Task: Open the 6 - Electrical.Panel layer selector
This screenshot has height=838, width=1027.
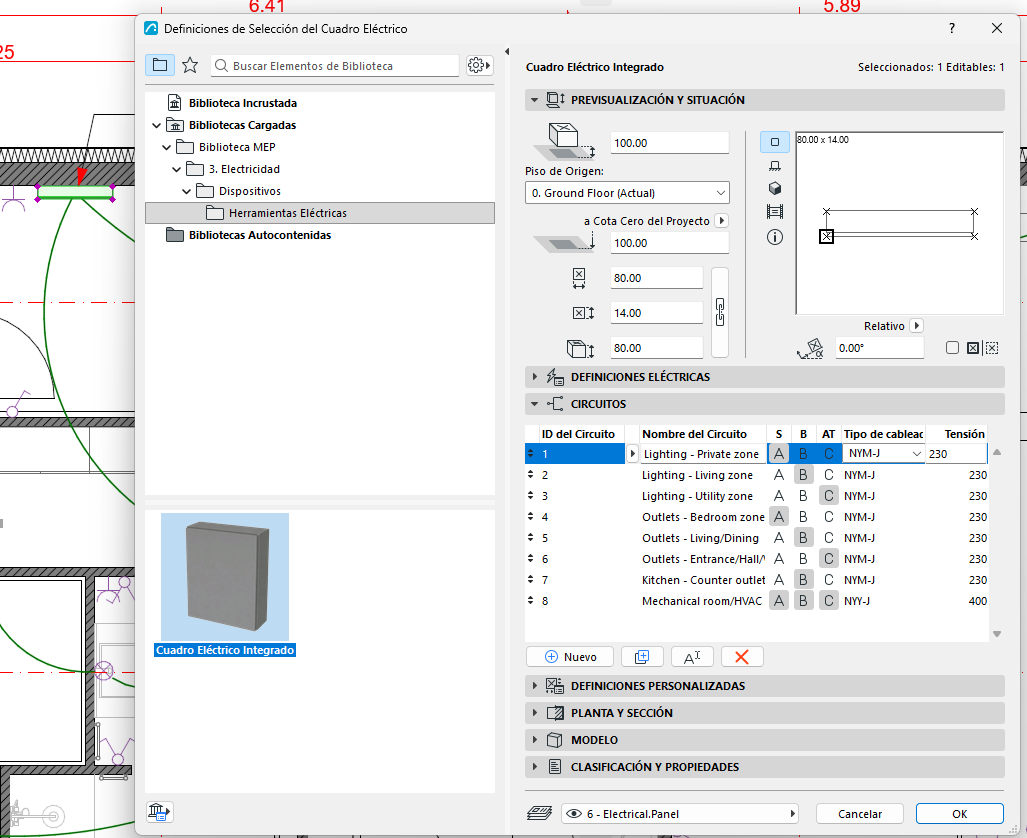Action: pos(680,814)
